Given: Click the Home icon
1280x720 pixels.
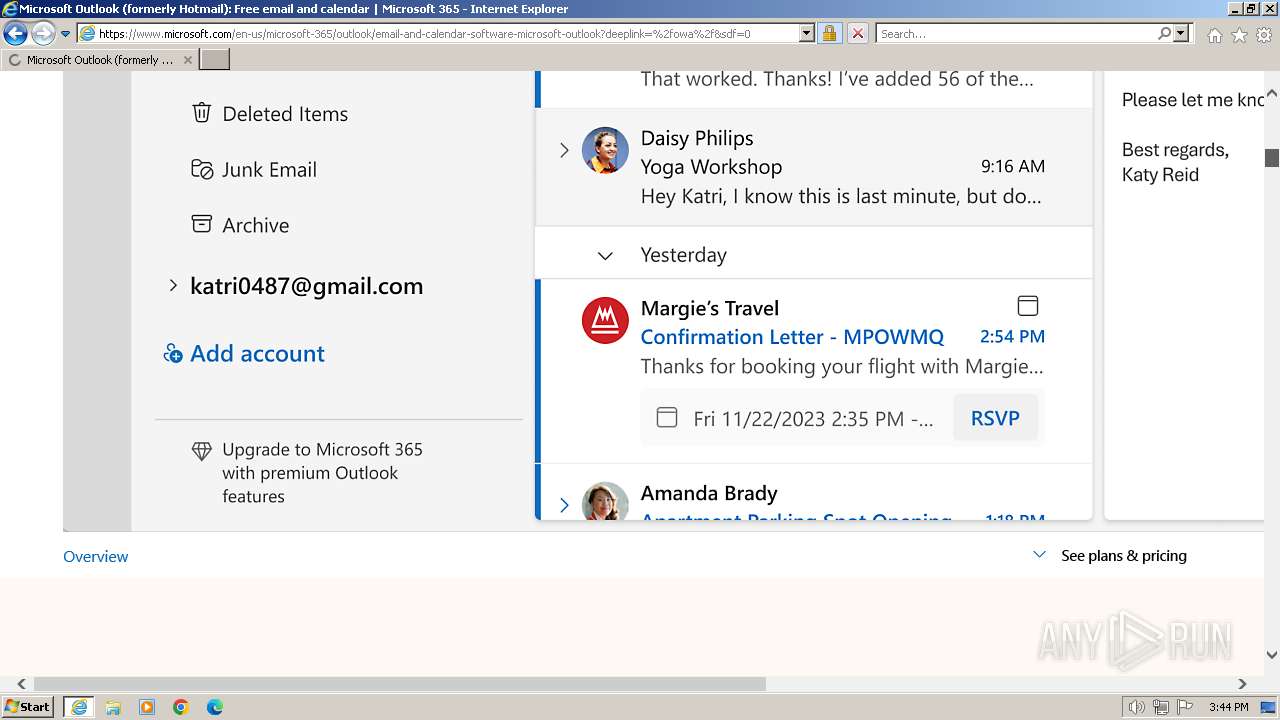Looking at the screenshot, I should 1214,35.
